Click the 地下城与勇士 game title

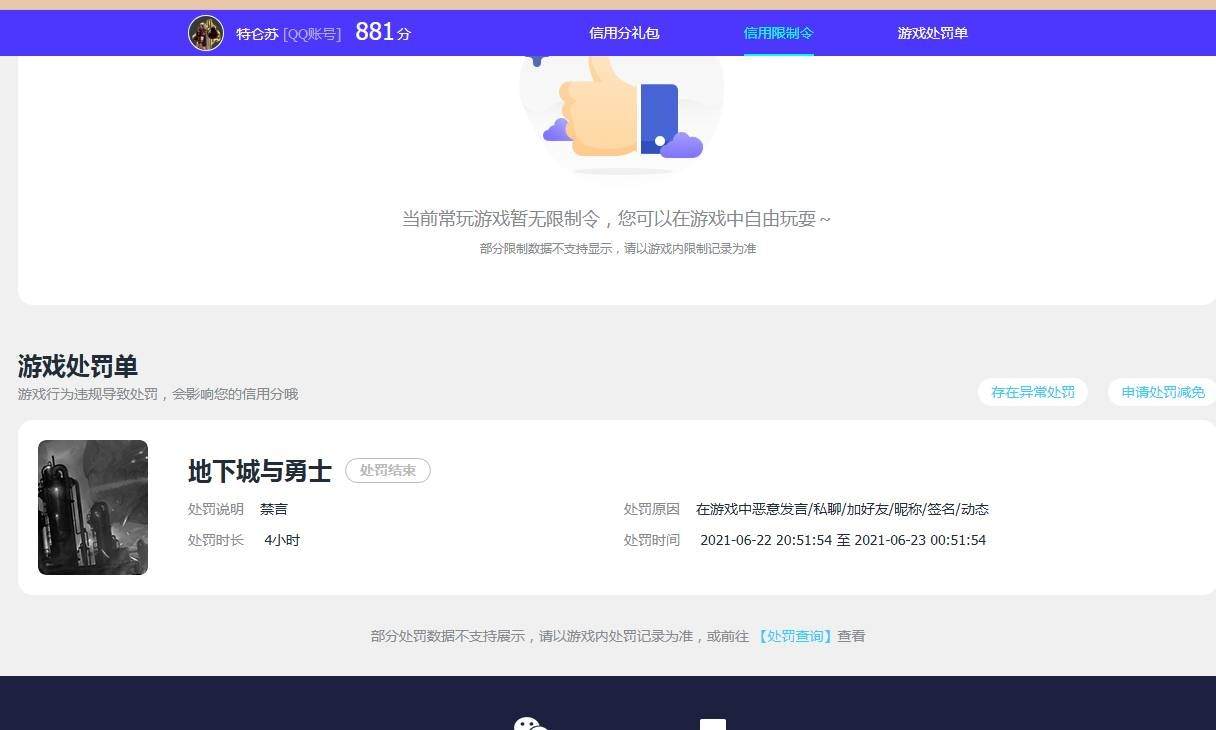tap(260, 471)
